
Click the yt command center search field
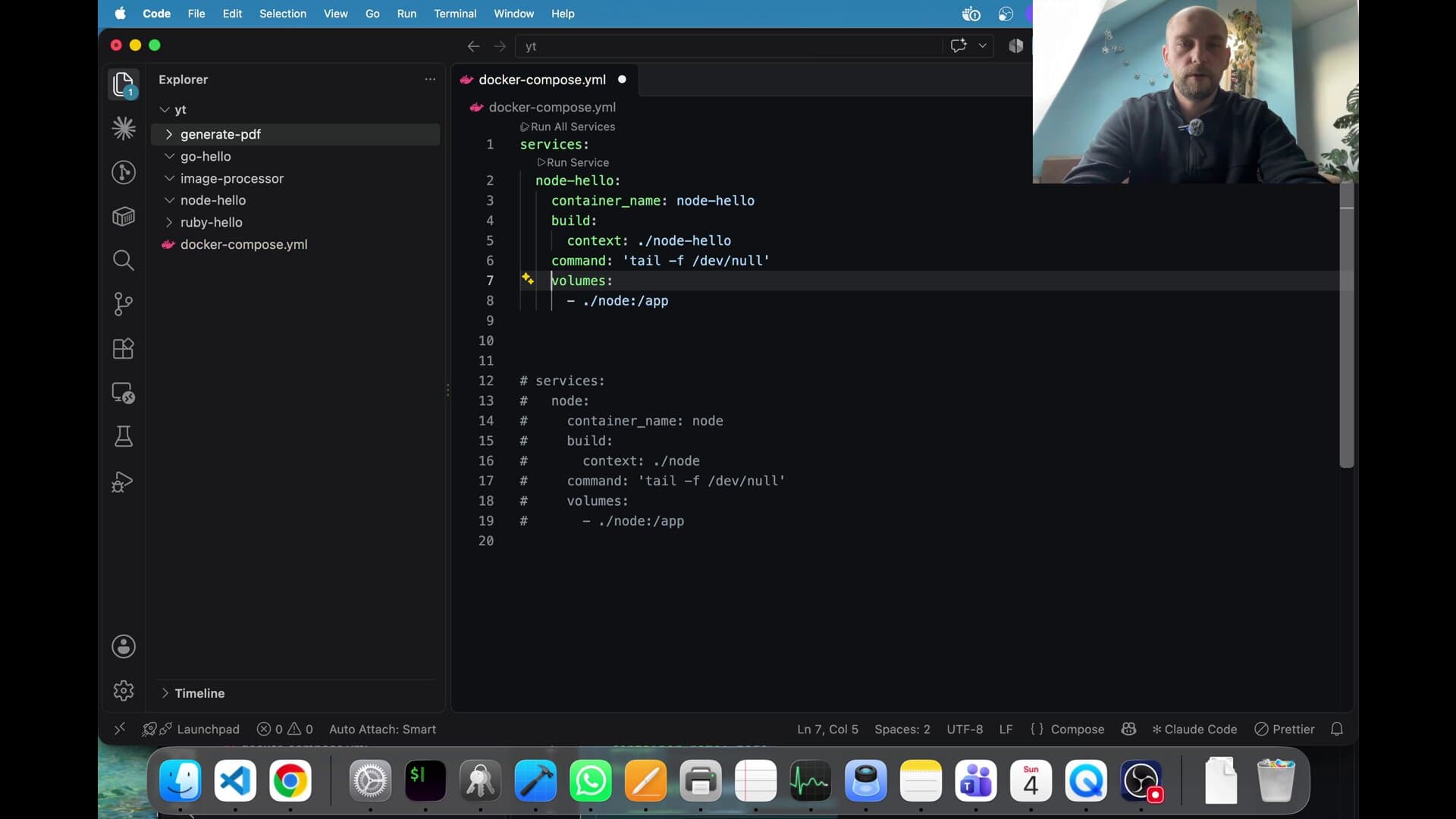tap(728, 46)
